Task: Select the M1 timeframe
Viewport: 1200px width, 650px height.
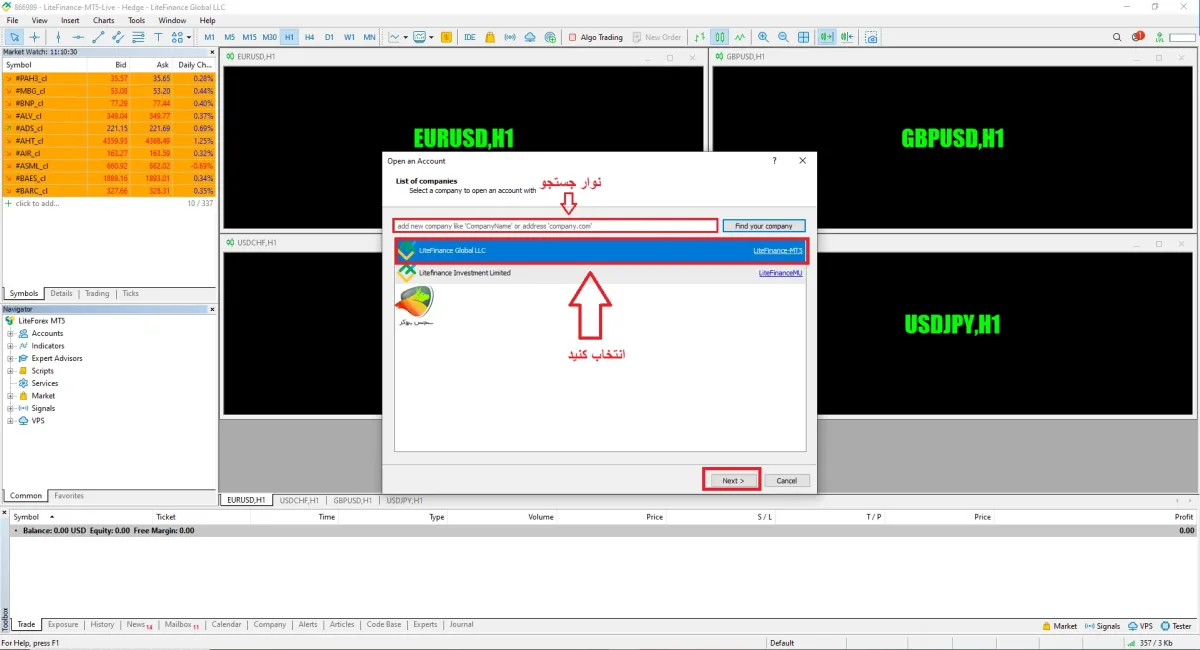Action: (x=210, y=37)
